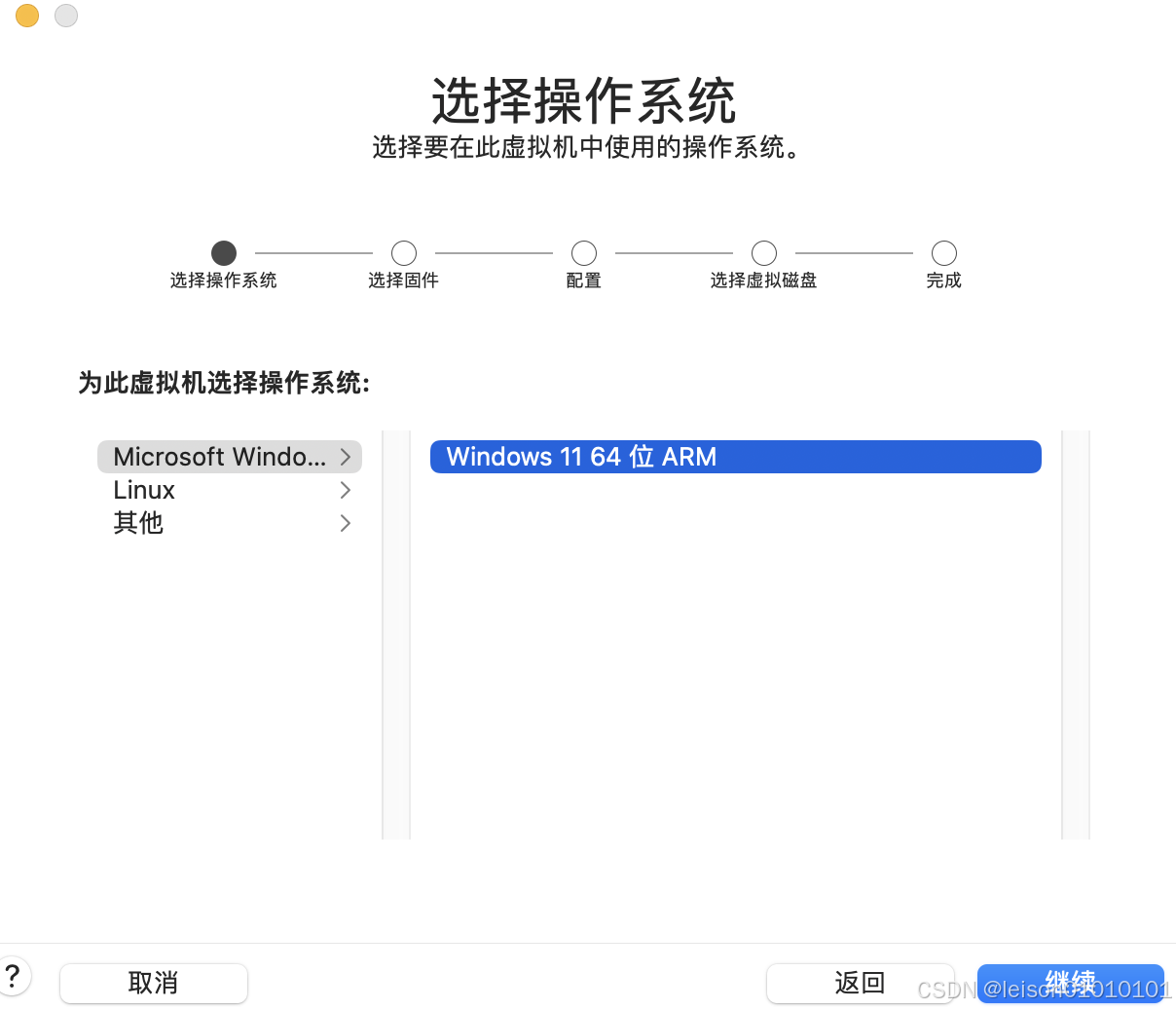The height and width of the screenshot is (1009, 1176).
Task: Choose Windows 11 64 位 ARM
Action: tap(736, 457)
